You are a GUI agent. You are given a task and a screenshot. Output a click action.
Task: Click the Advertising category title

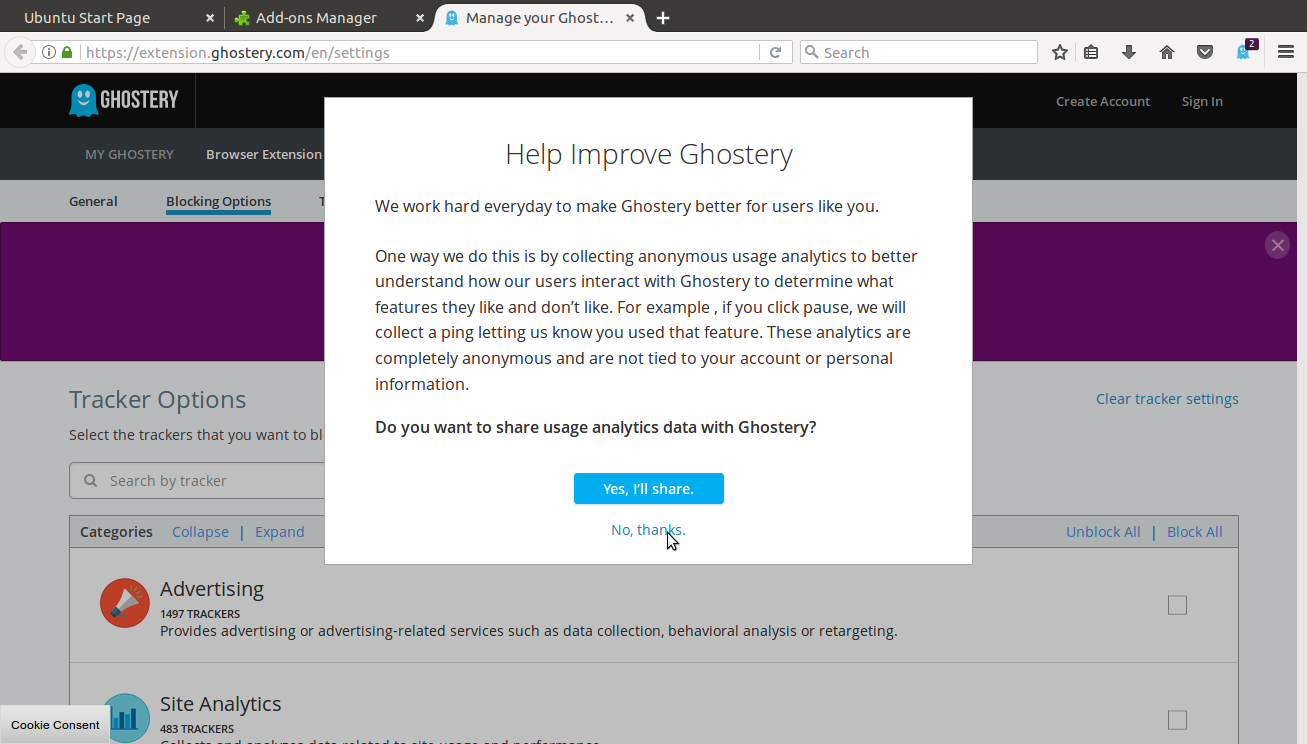pos(212,589)
